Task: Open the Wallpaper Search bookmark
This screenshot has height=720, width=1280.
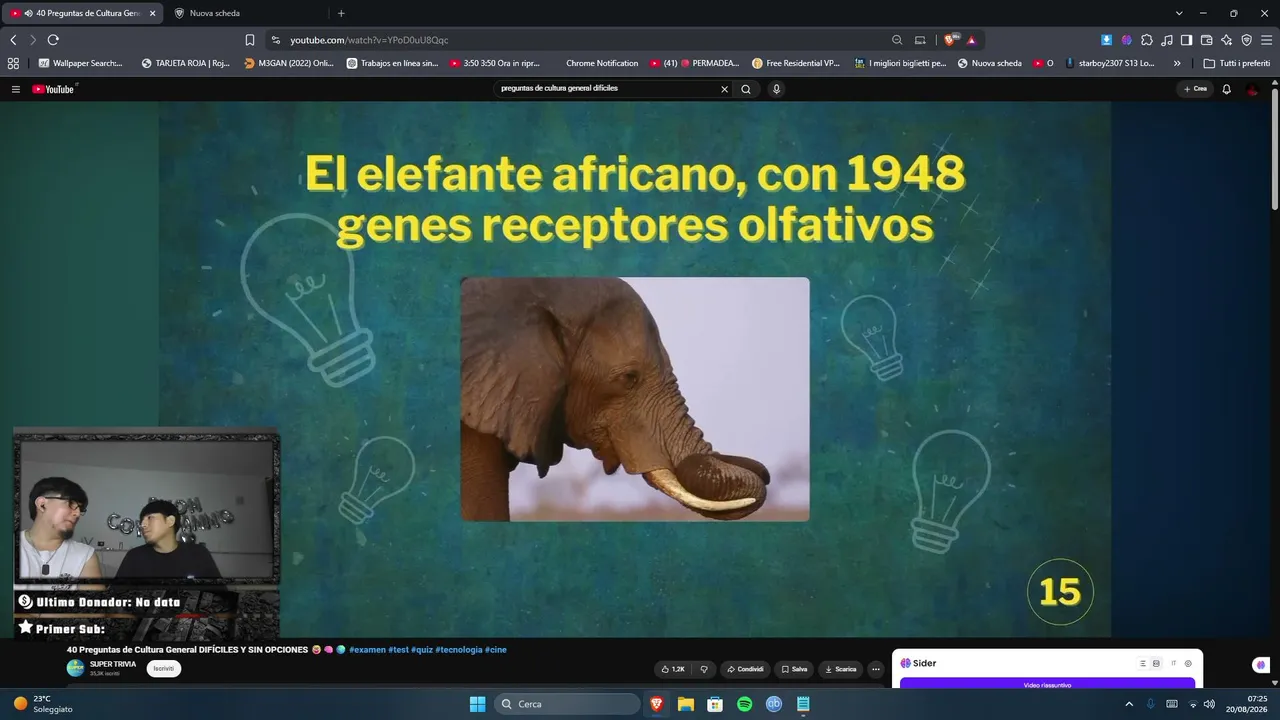Action: [x=80, y=63]
